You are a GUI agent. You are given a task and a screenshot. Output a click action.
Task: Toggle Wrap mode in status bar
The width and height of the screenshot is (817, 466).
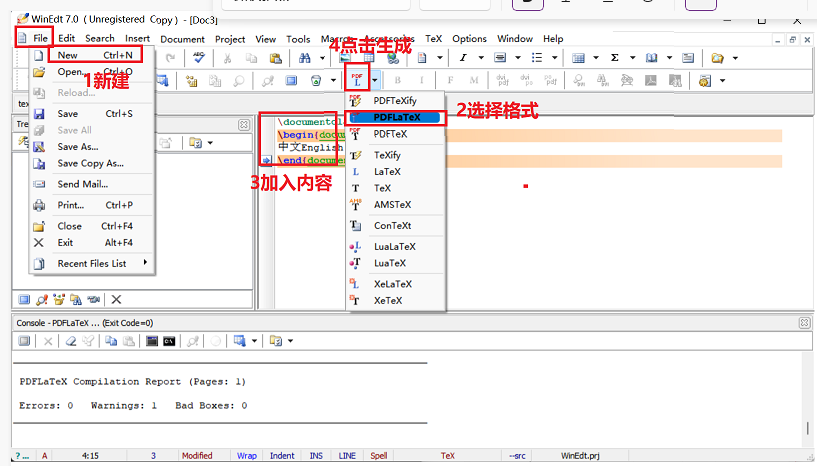pos(246,456)
